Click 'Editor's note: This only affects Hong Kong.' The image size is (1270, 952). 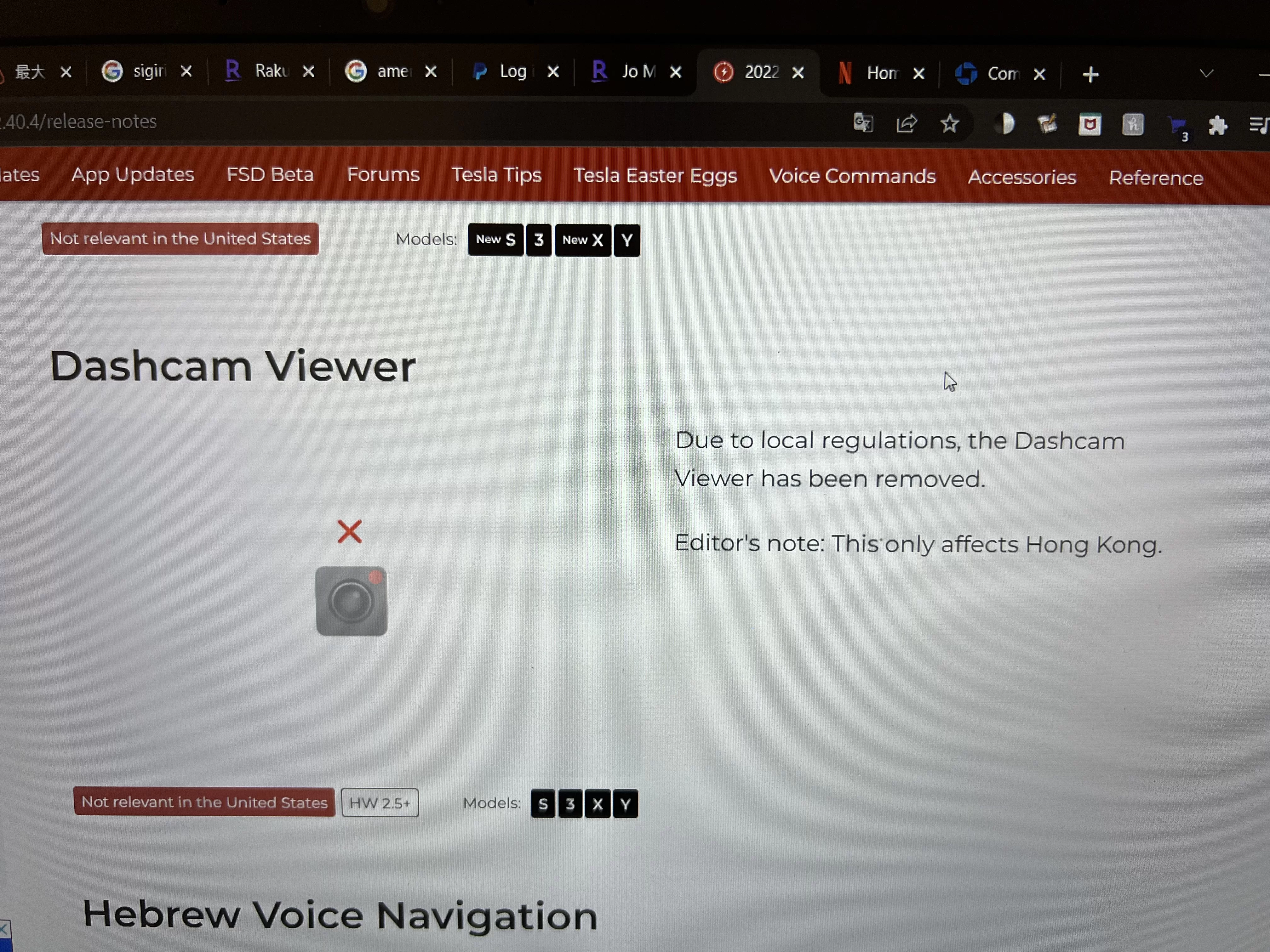click(918, 544)
